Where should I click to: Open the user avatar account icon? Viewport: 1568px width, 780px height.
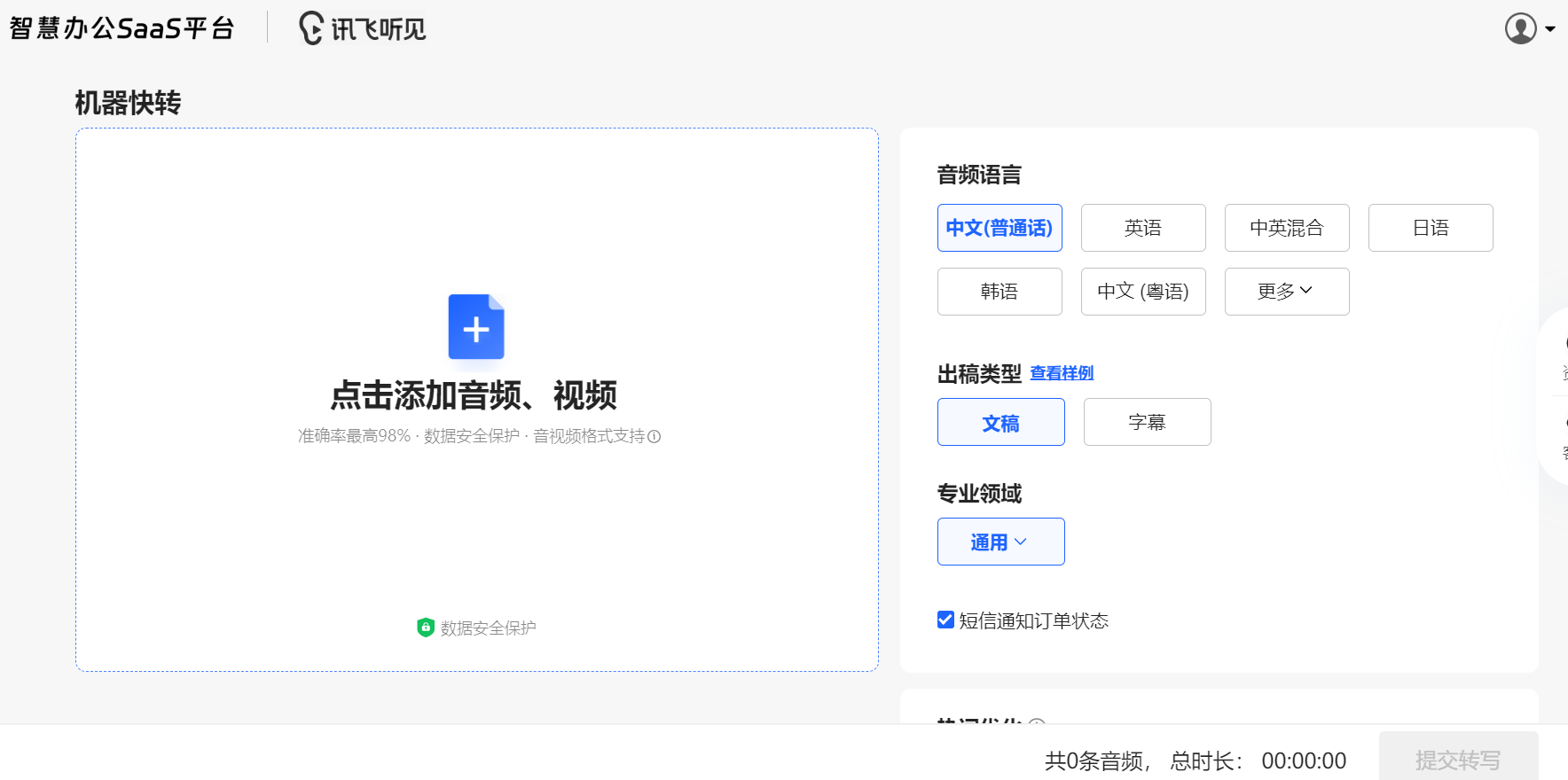(x=1520, y=28)
